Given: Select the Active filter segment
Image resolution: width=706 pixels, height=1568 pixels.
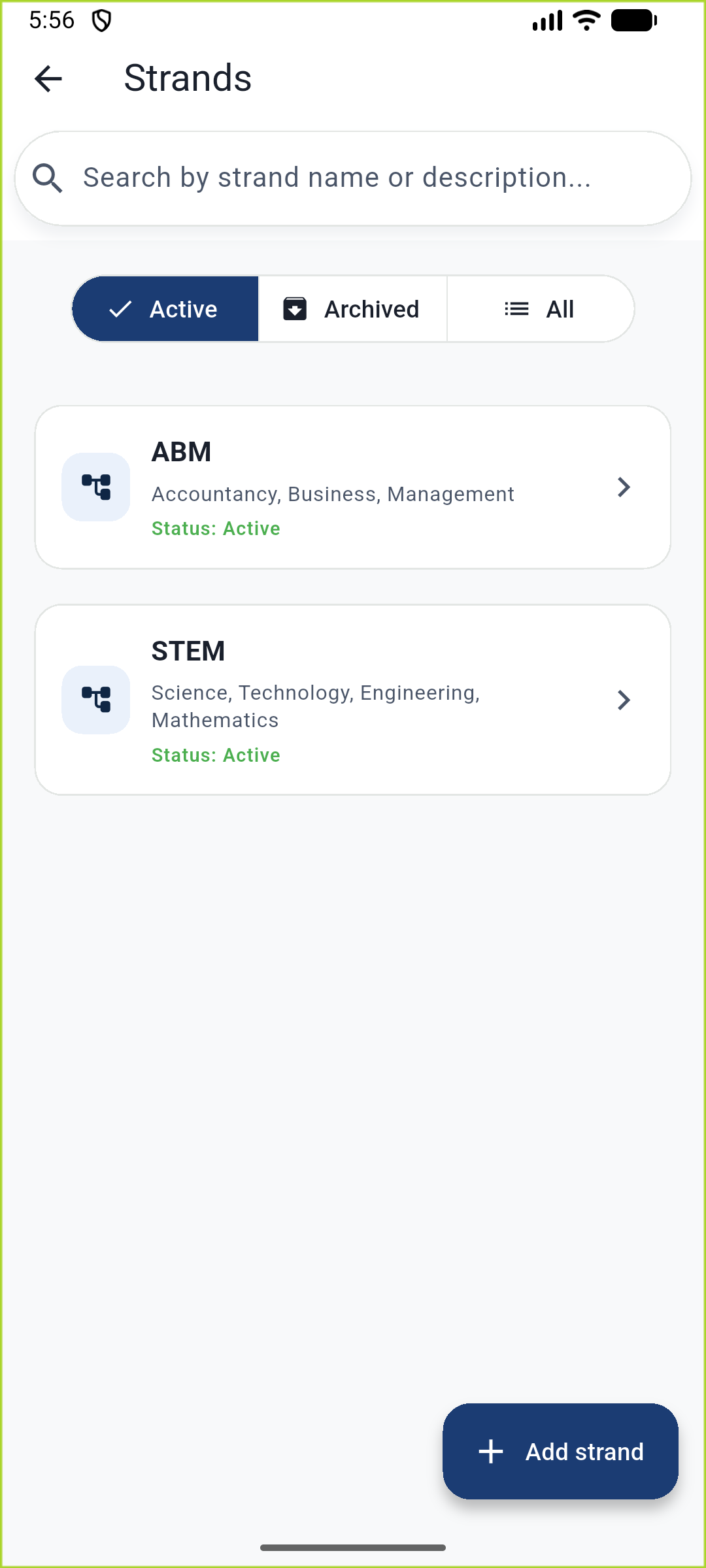Looking at the screenshot, I should [x=166, y=309].
